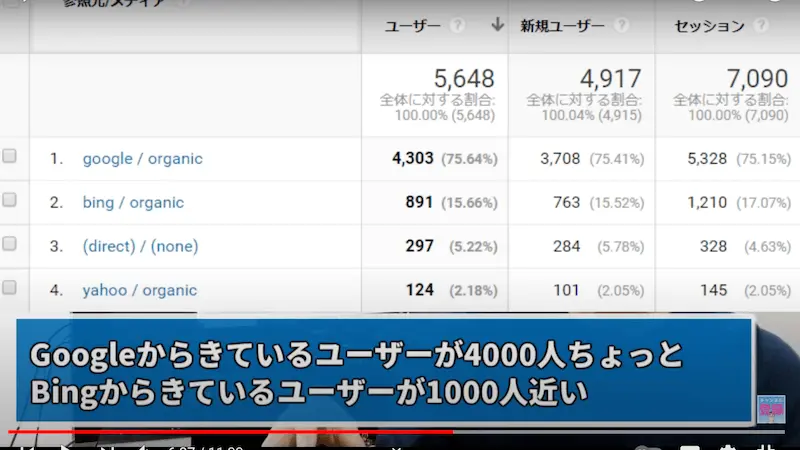Click the 4,303 users value for google
The image size is (800, 450).
pyautogui.click(x=412, y=158)
